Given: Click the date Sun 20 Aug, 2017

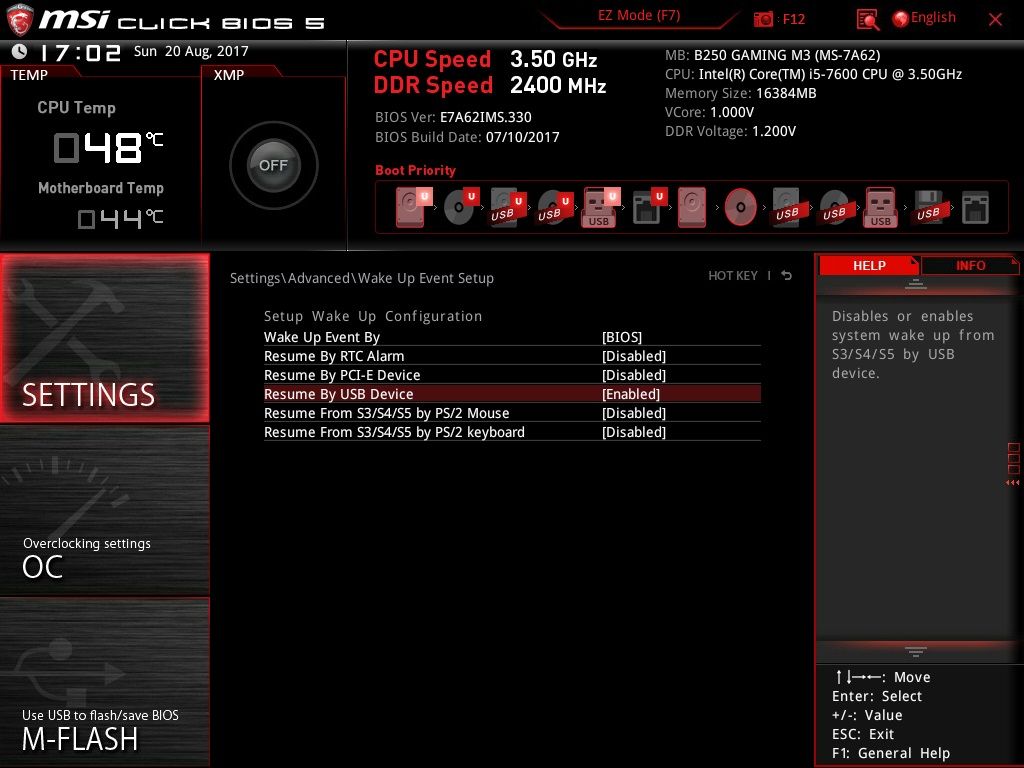Looking at the screenshot, I should pyautogui.click(x=191, y=51).
